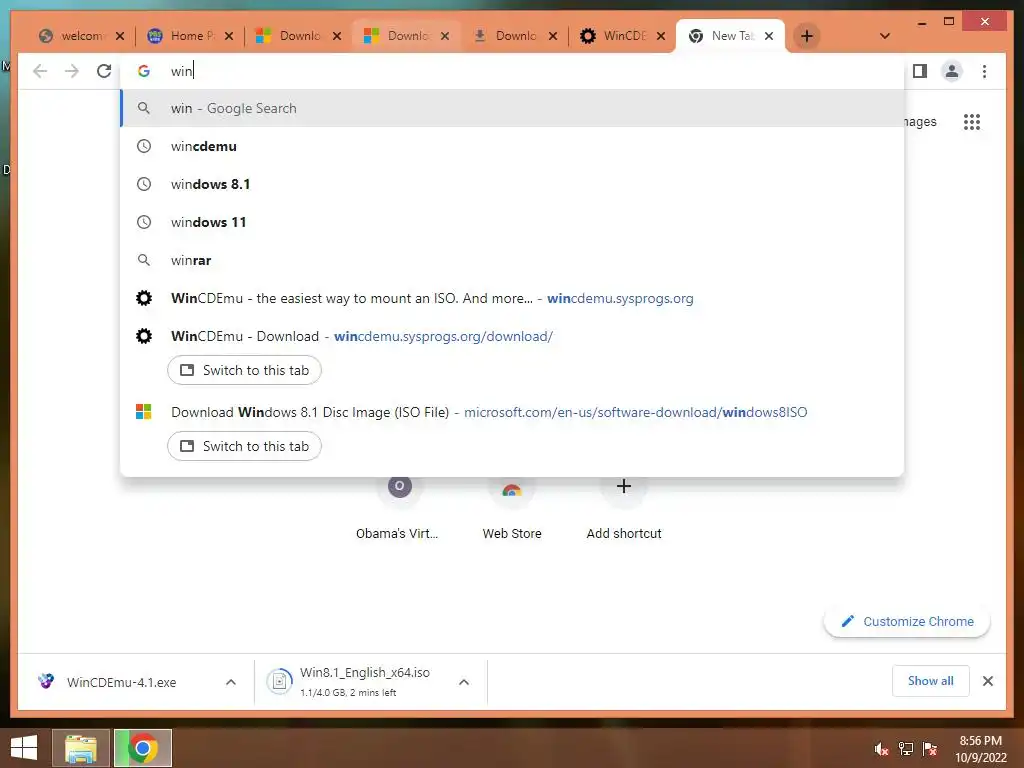Image resolution: width=1024 pixels, height=768 pixels.
Task: Expand WinCDEmu-4.1.exe download options chevron
Action: coord(231,682)
